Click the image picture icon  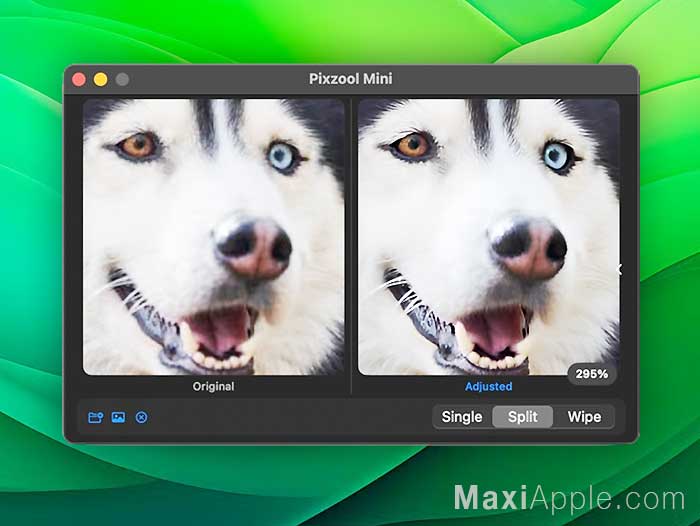(118, 417)
